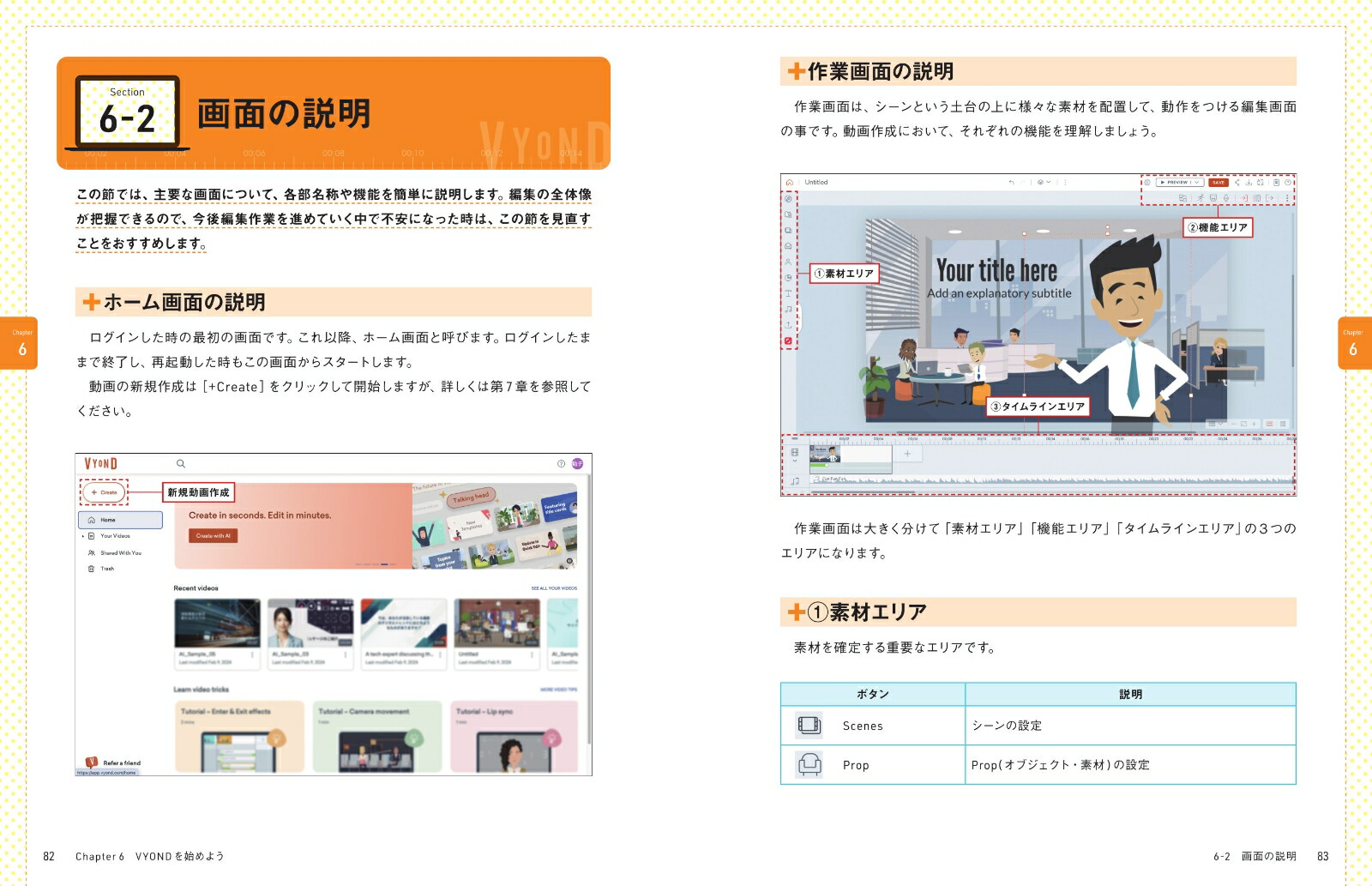Click the red SAVE button

[1219, 182]
